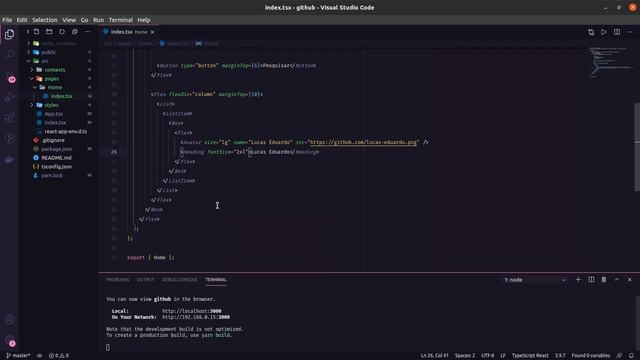Click the open changes icon in editor toolbar
Viewport: 640px width, 360px height.
click(591, 32)
